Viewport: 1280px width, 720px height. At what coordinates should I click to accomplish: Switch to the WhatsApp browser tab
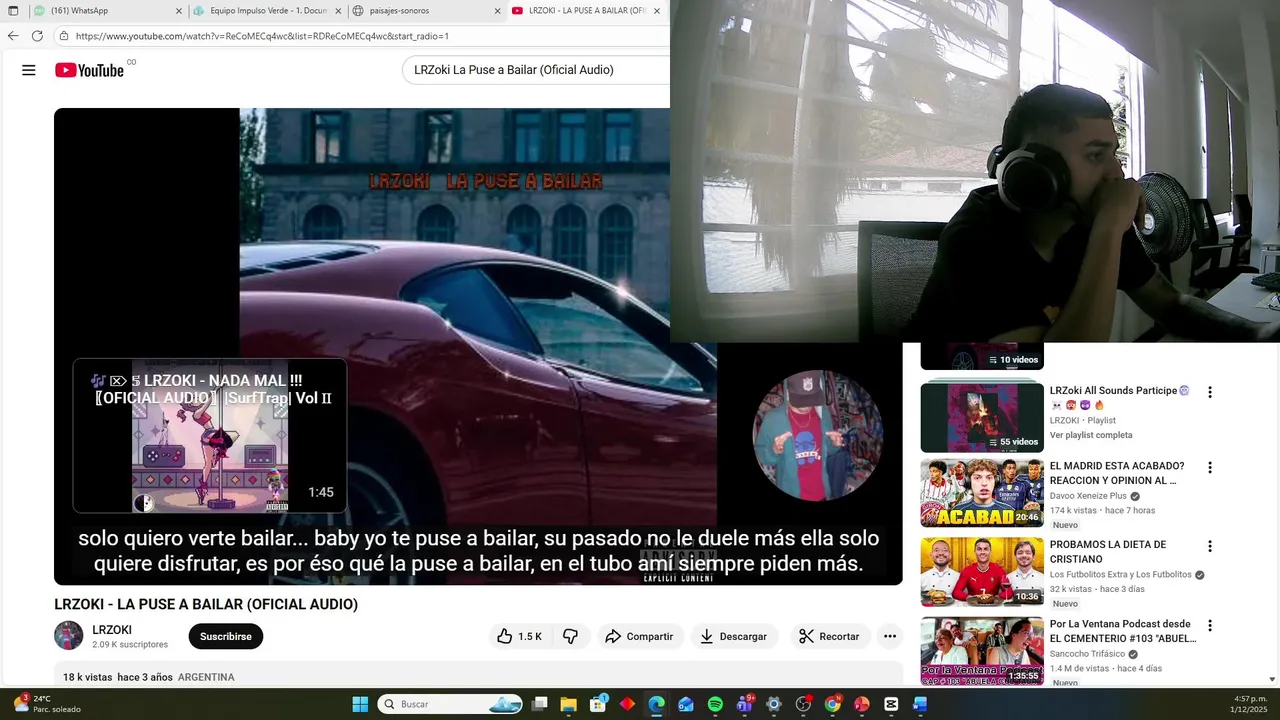(105, 11)
